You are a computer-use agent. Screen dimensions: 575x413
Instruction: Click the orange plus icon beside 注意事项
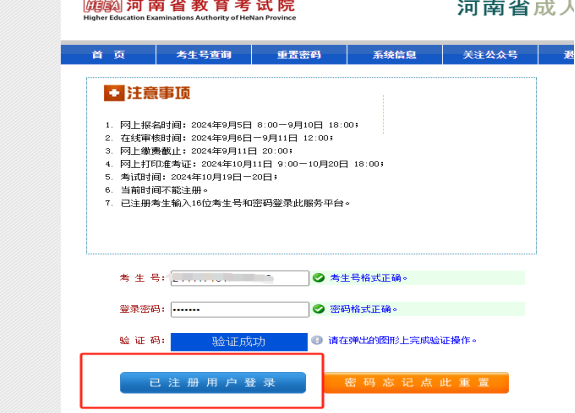tap(114, 93)
